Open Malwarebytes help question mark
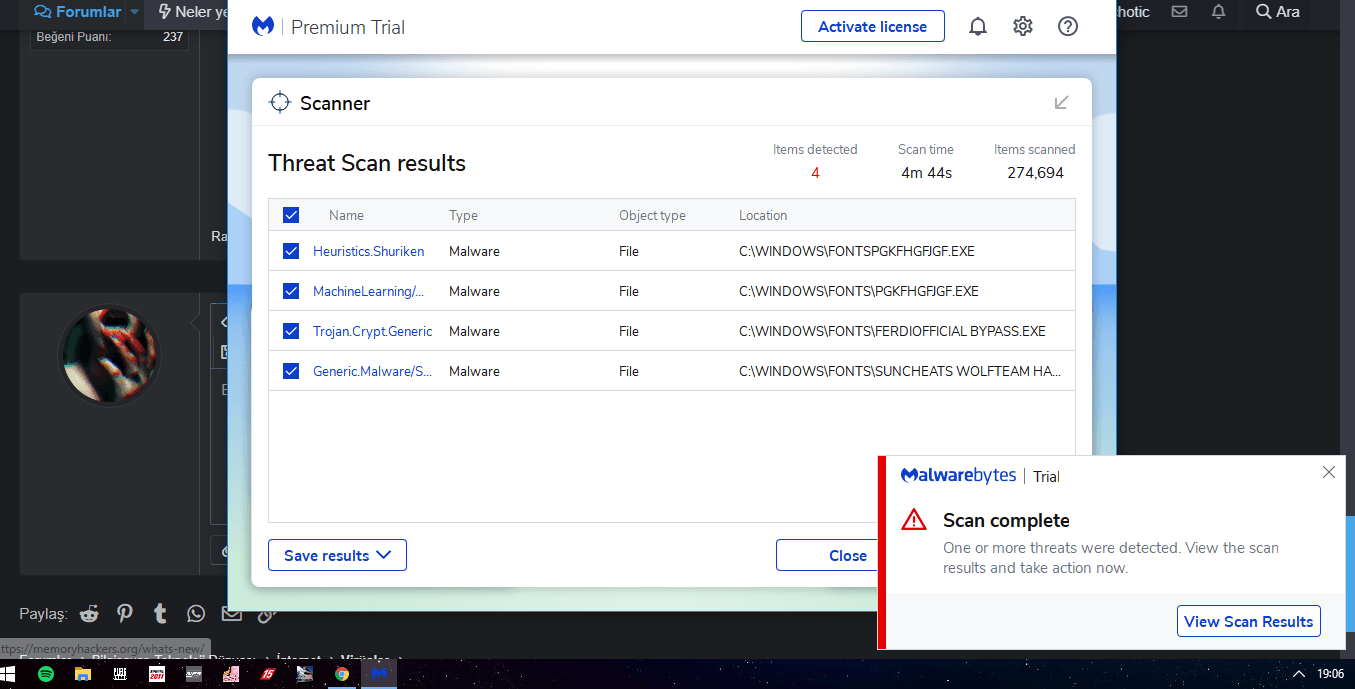 pos(1068,27)
